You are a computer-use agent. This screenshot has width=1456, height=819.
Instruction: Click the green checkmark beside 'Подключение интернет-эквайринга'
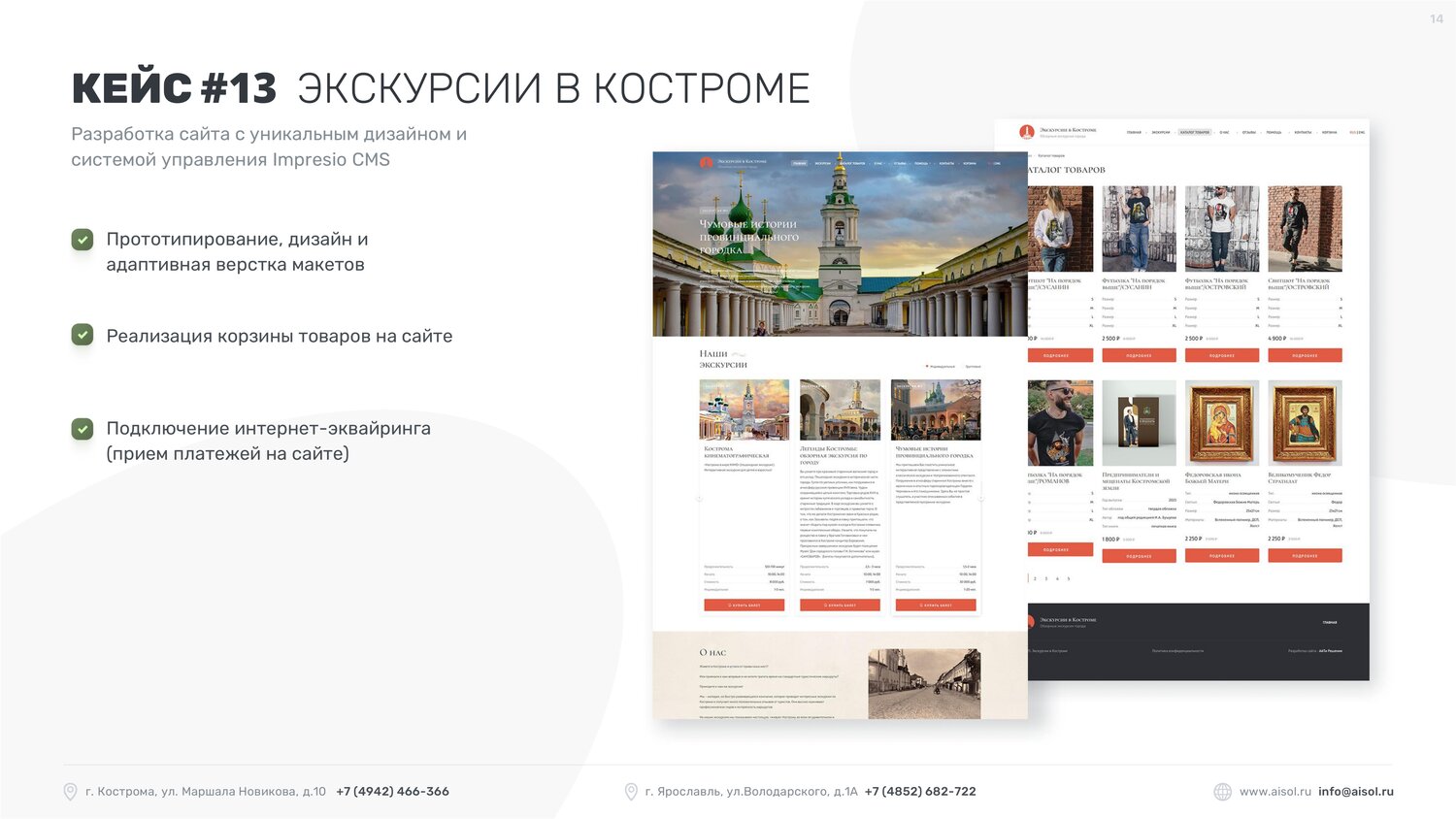(83, 428)
